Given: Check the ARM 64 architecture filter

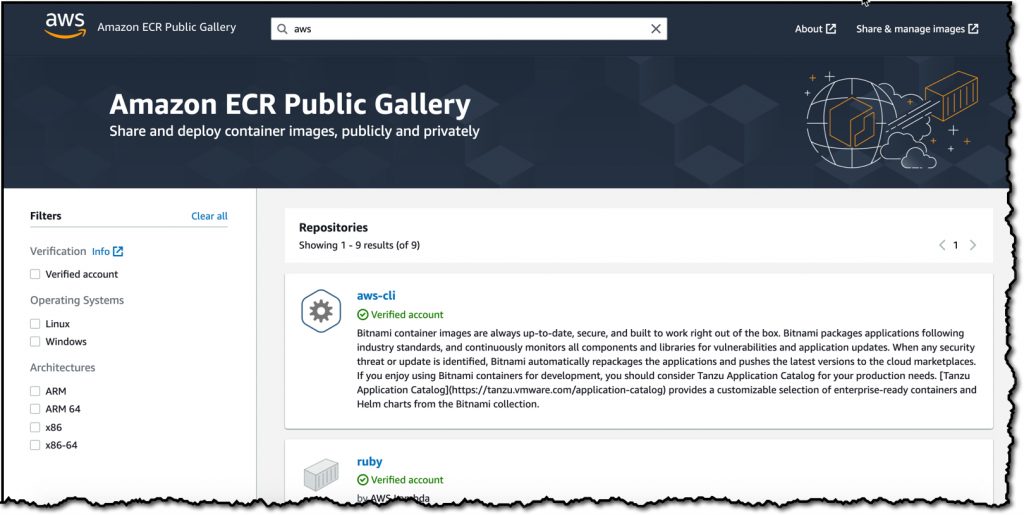Looking at the screenshot, I should (x=35, y=409).
